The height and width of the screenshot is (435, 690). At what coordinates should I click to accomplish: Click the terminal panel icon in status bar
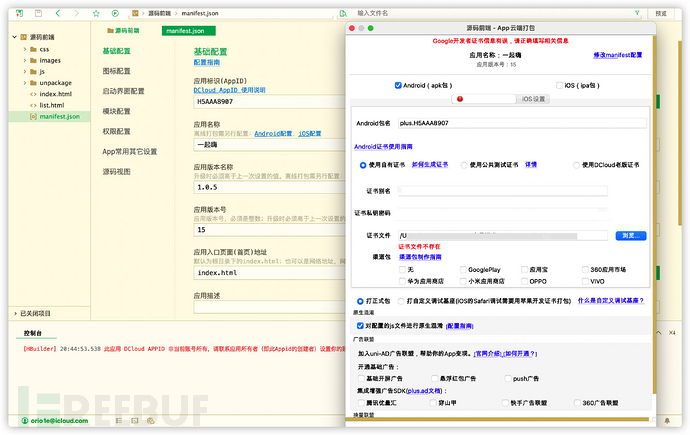tap(135, 420)
